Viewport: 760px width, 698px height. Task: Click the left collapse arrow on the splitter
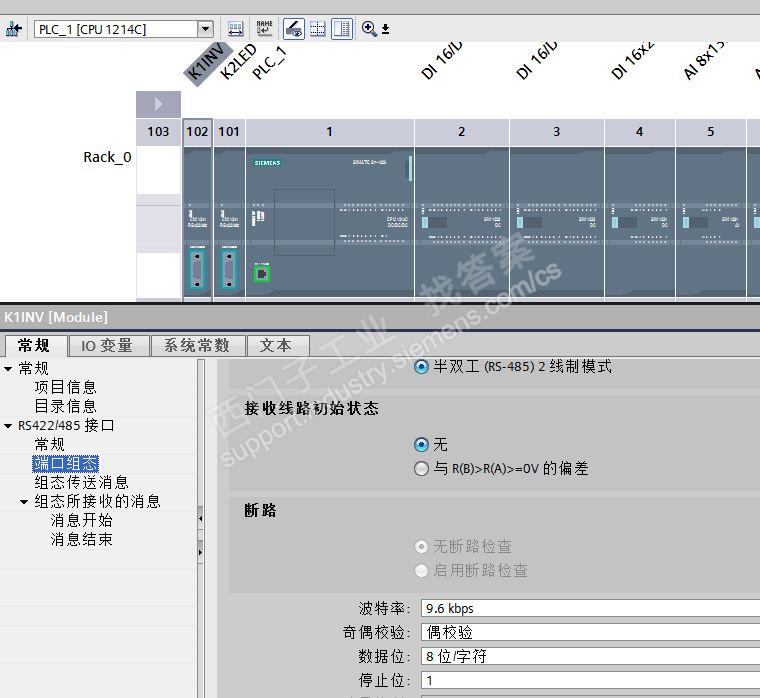click(201, 519)
